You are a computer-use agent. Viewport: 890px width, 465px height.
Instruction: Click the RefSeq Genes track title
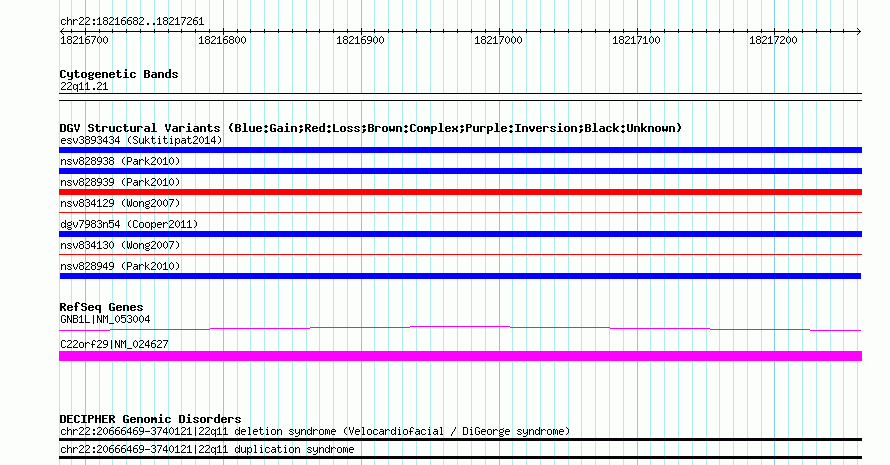(102, 307)
